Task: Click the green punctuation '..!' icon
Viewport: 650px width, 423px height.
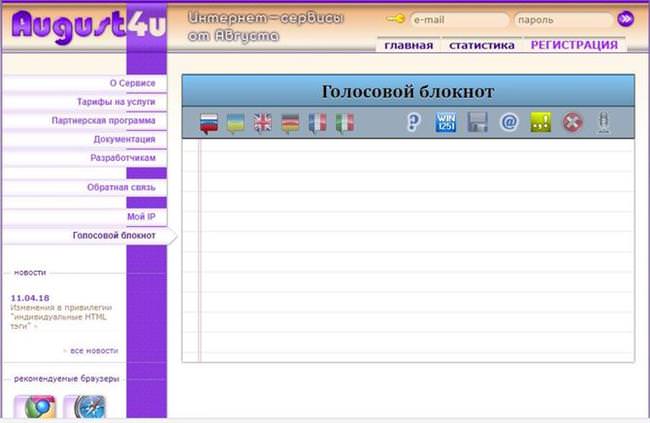Action: coord(541,122)
